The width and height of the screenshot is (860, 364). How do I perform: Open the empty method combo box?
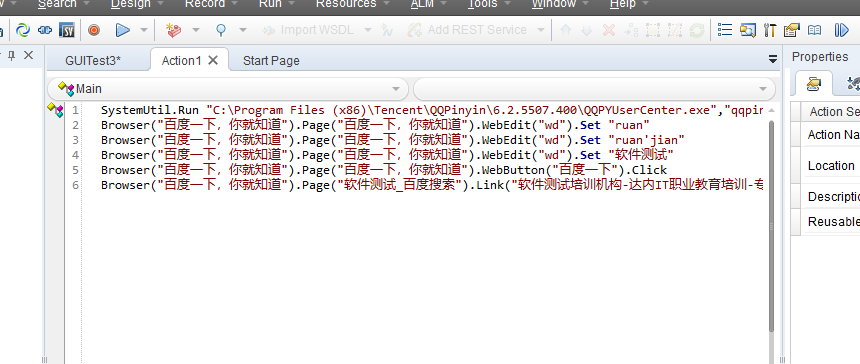click(595, 89)
